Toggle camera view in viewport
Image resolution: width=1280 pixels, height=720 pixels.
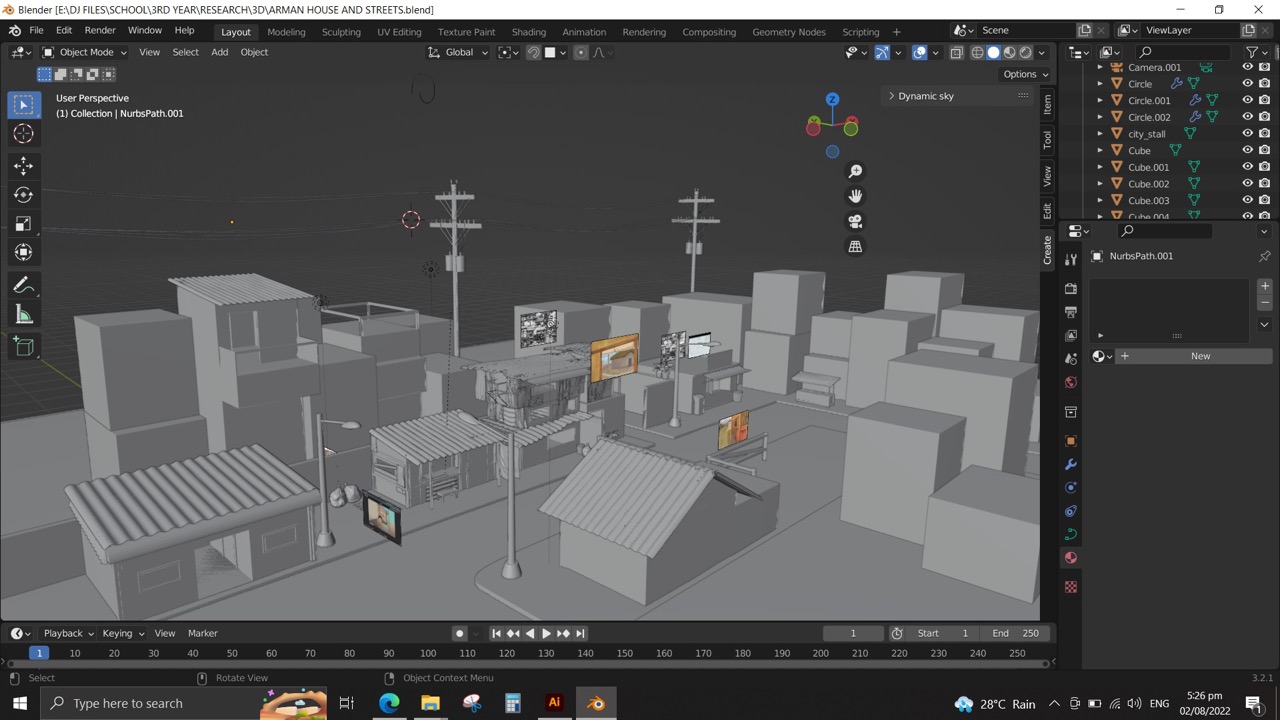pyautogui.click(x=855, y=222)
